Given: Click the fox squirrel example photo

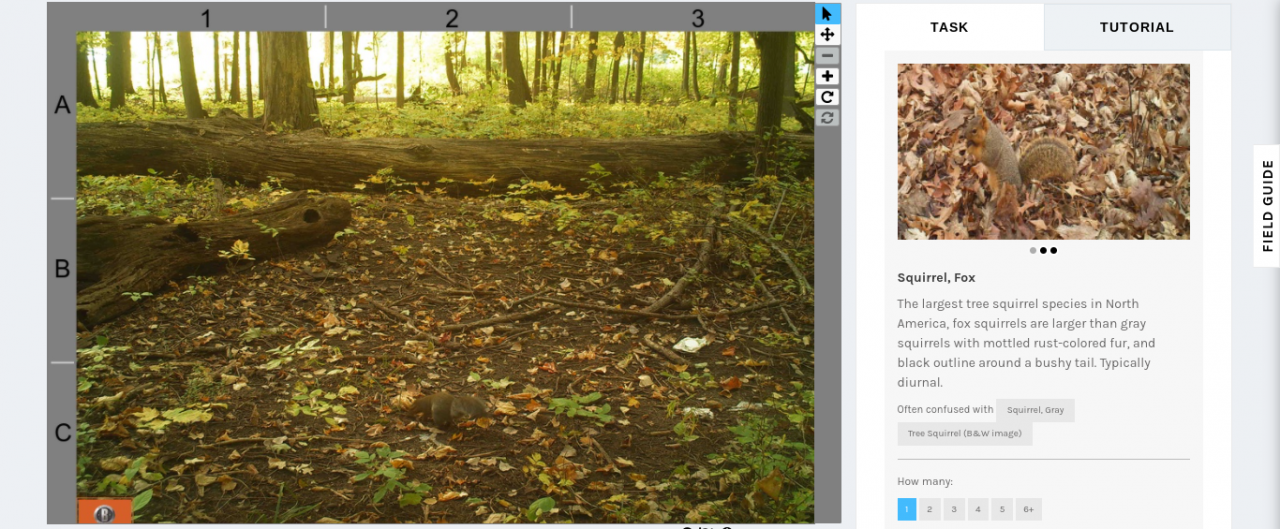Looking at the screenshot, I should tap(1043, 152).
